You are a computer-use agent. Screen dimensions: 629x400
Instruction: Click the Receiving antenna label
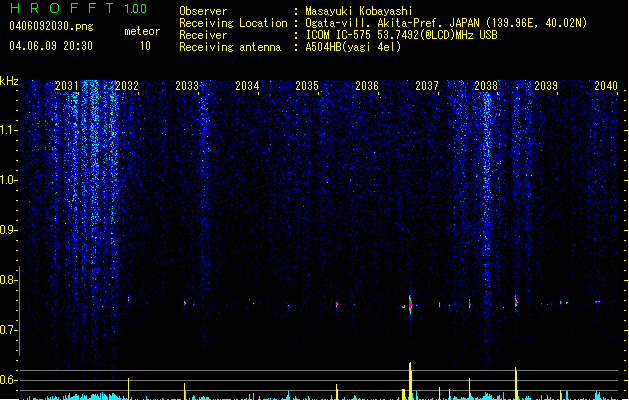[230, 47]
